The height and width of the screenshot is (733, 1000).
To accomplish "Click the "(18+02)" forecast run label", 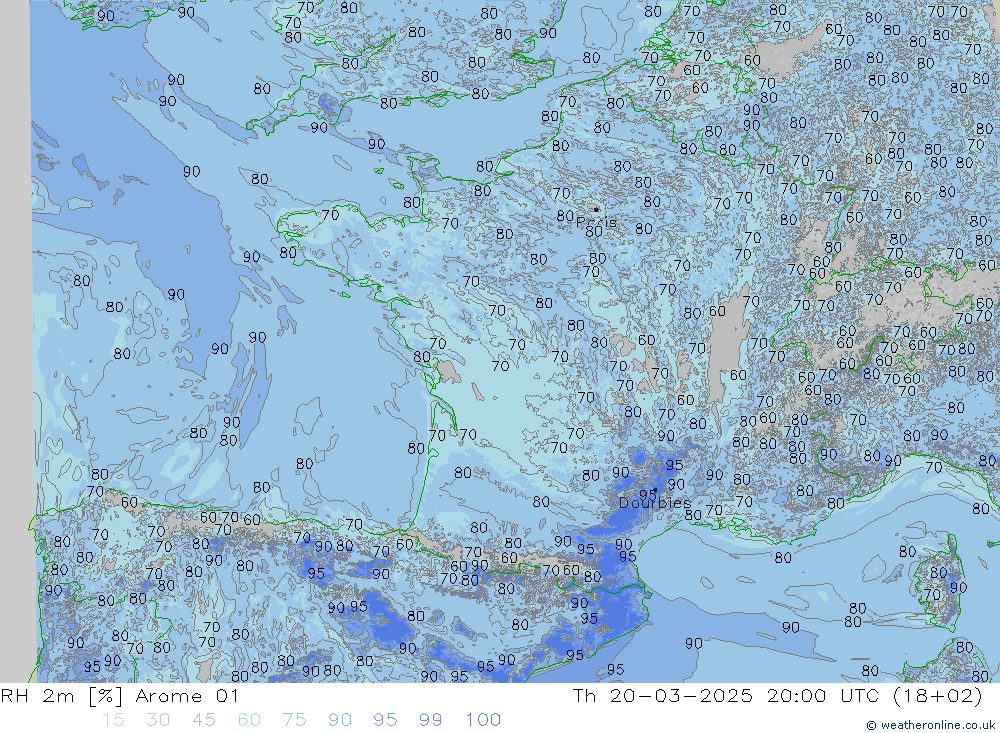I will pyautogui.click(x=938, y=696).
